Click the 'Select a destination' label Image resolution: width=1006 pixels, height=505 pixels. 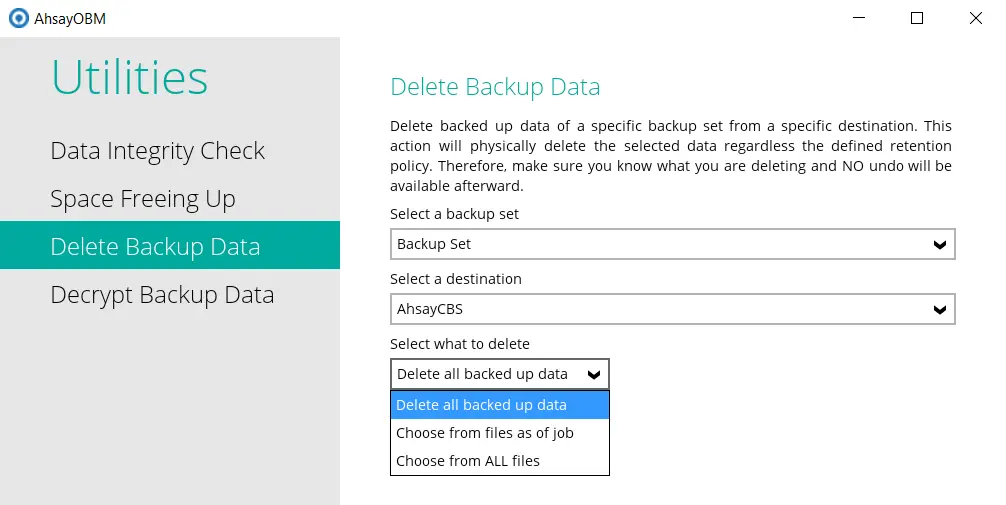[x=456, y=279]
